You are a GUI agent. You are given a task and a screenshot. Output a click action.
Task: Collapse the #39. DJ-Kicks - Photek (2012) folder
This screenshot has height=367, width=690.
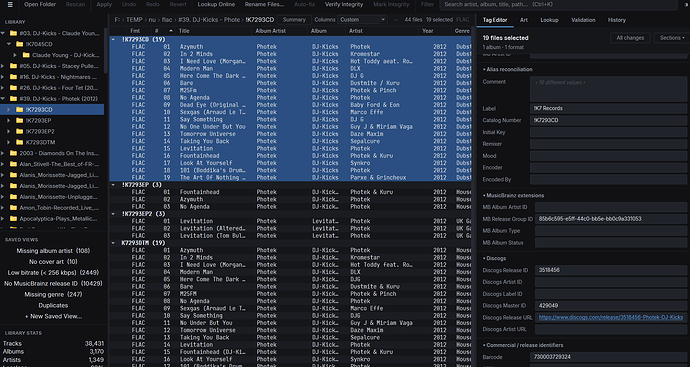tap(3, 99)
